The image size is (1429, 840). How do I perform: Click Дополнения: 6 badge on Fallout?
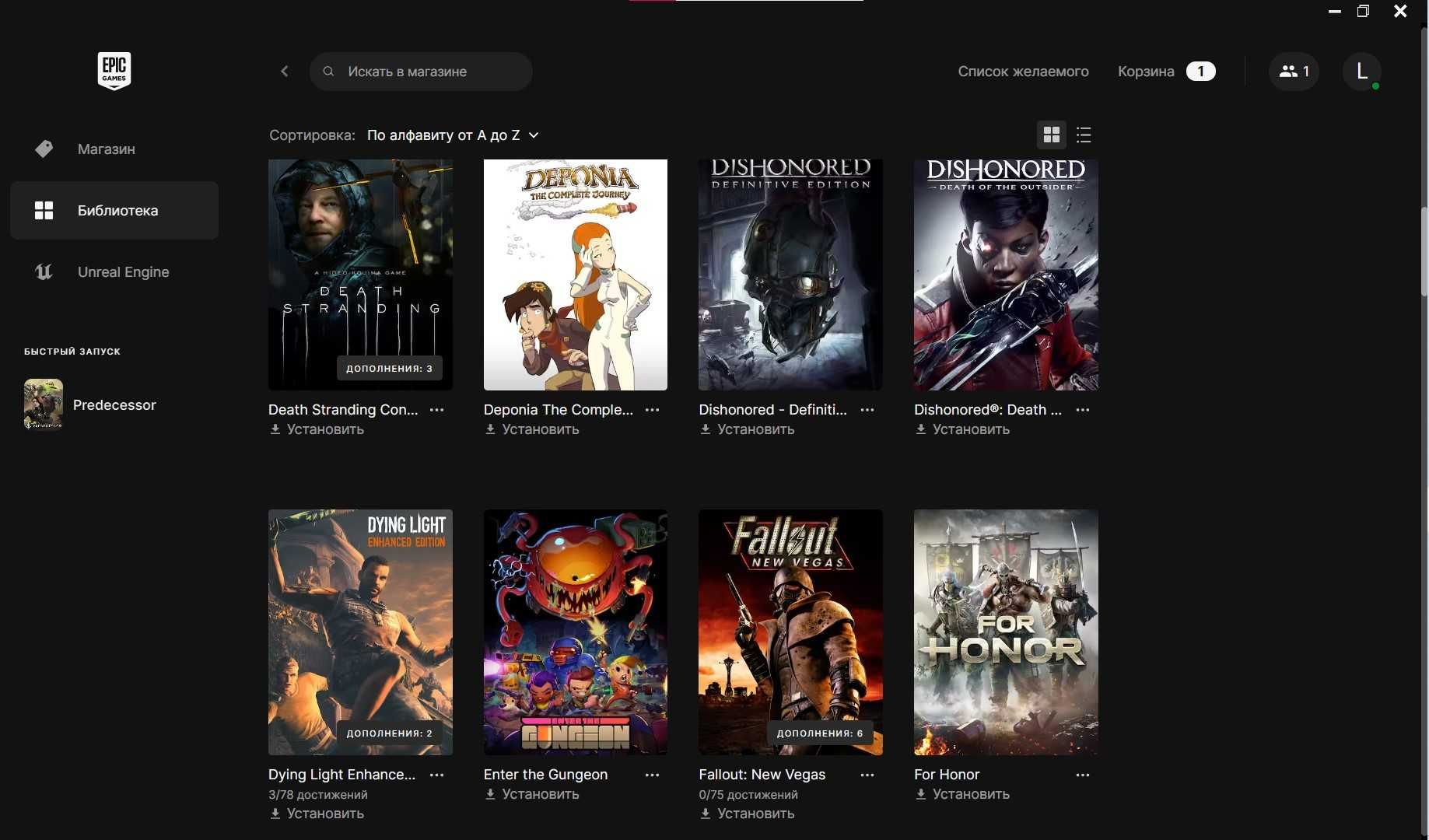[x=820, y=733]
